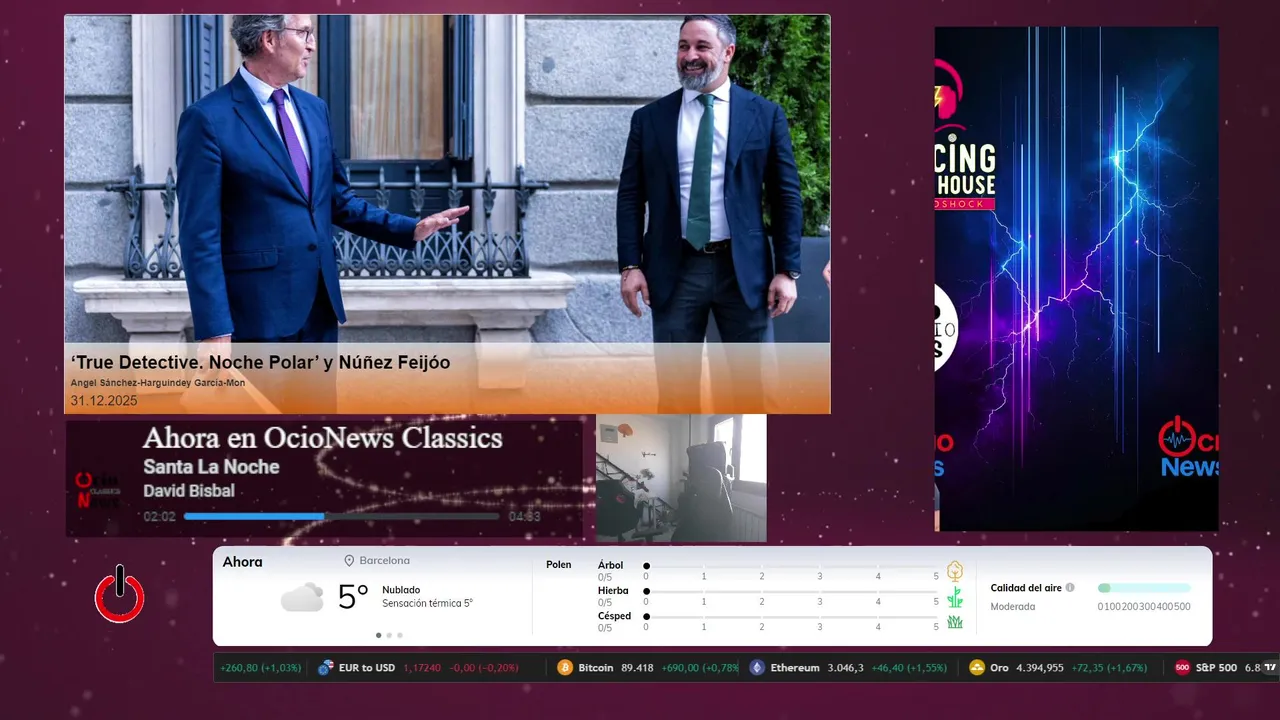The height and width of the screenshot is (720, 1280).
Task: Select the third weather carousel dot
Action: [400, 635]
